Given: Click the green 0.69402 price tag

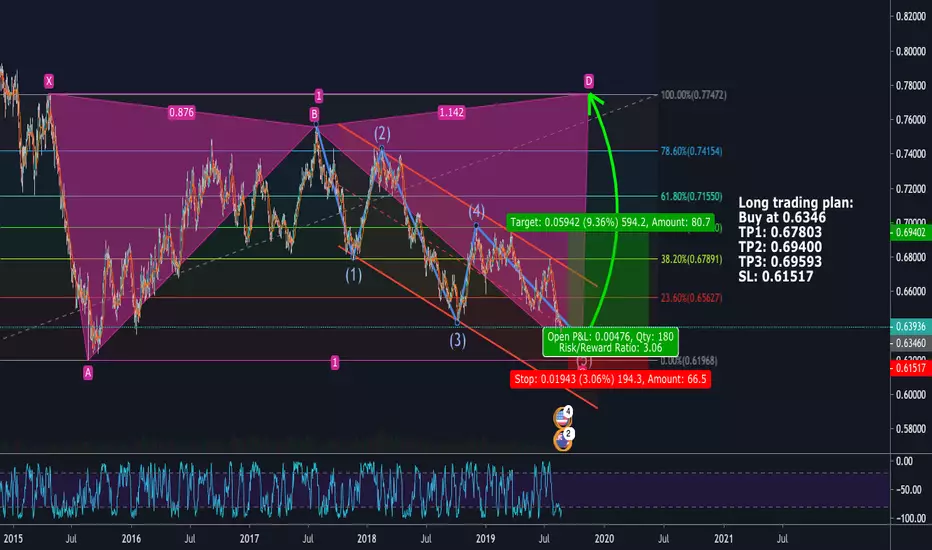Looking at the screenshot, I should (911, 232).
